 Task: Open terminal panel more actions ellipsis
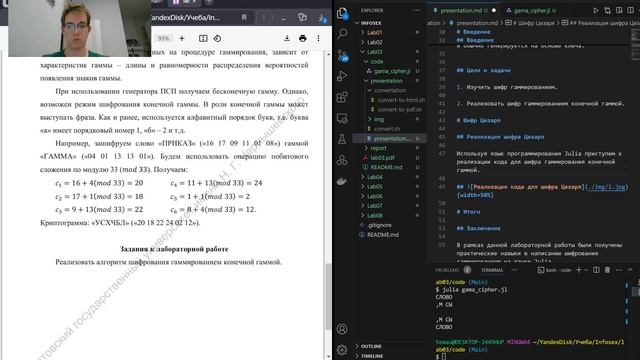(619, 270)
